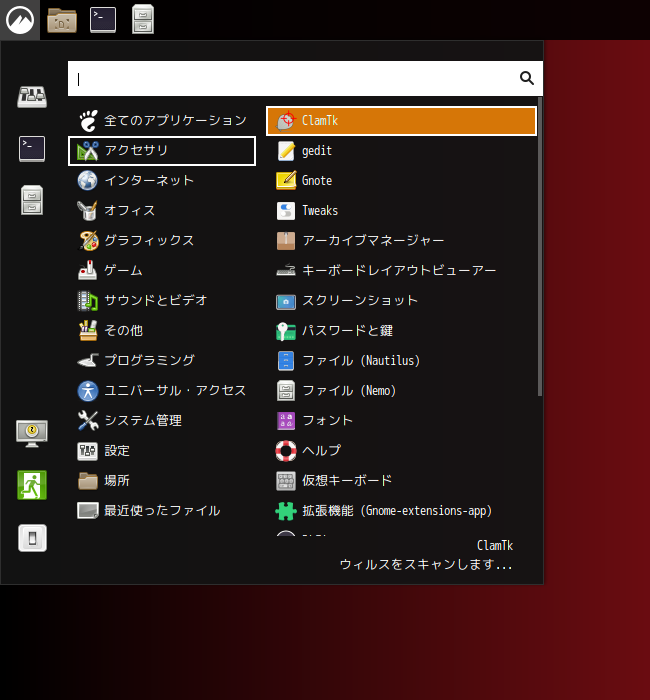Open 最近使ったファイル category
The height and width of the screenshot is (700, 650).
point(162,511)
